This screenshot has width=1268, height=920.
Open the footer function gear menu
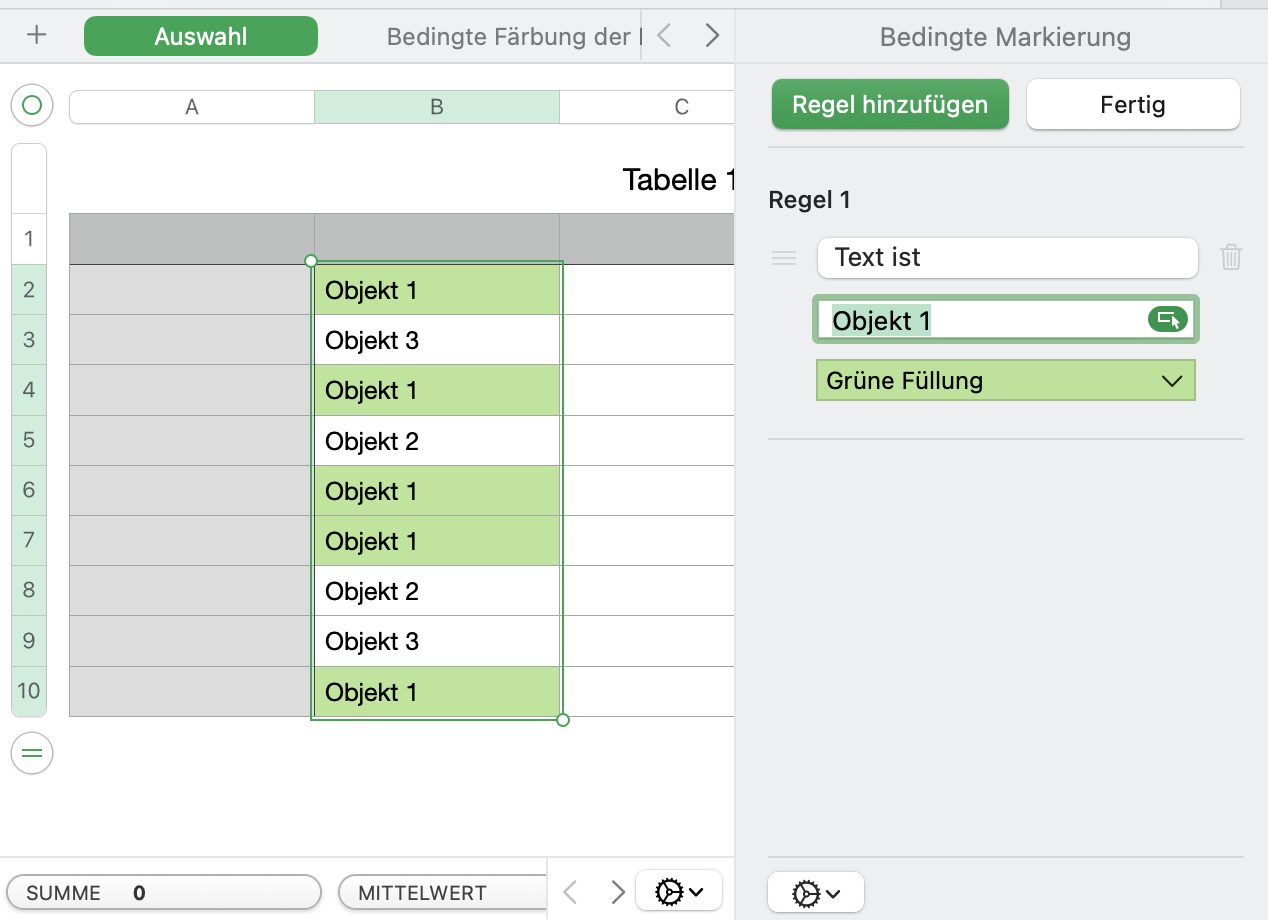pyautogui.click(x=678, y=891)
